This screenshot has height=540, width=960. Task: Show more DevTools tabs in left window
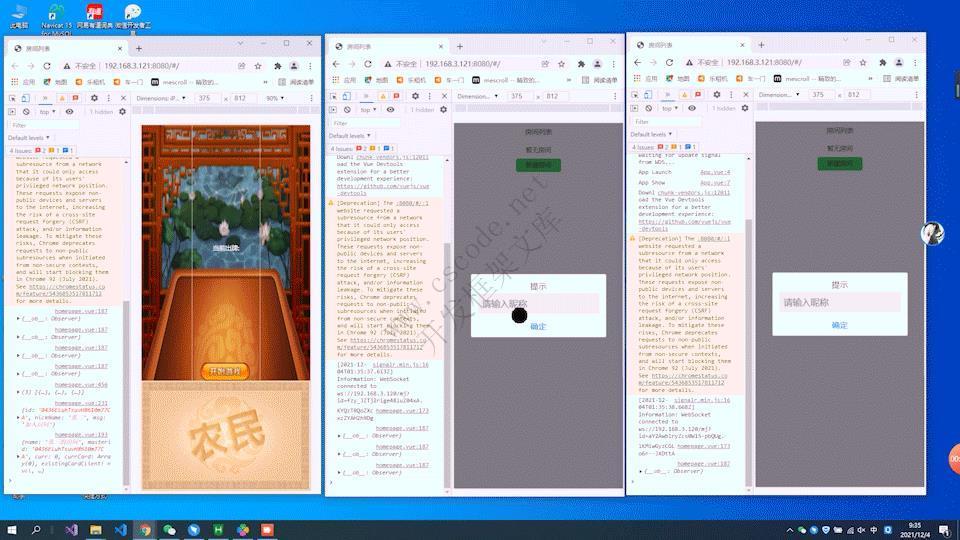click(x=45, y=98)
